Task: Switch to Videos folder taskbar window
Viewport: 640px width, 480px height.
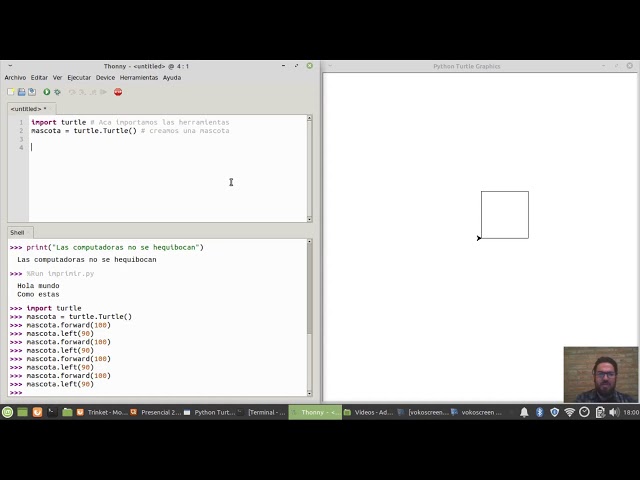Action: (369, 412)
